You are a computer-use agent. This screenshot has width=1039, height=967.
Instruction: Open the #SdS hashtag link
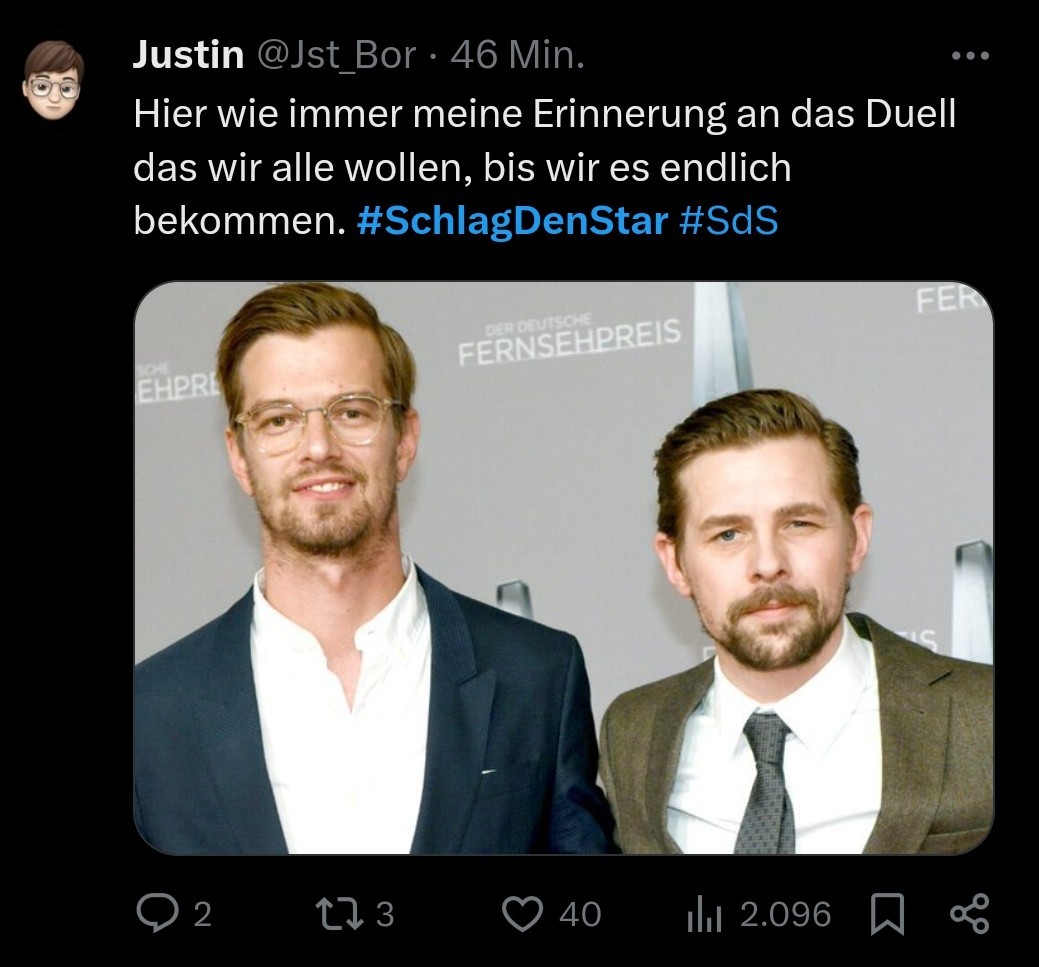pyautogui.click(x=728, y=221)
